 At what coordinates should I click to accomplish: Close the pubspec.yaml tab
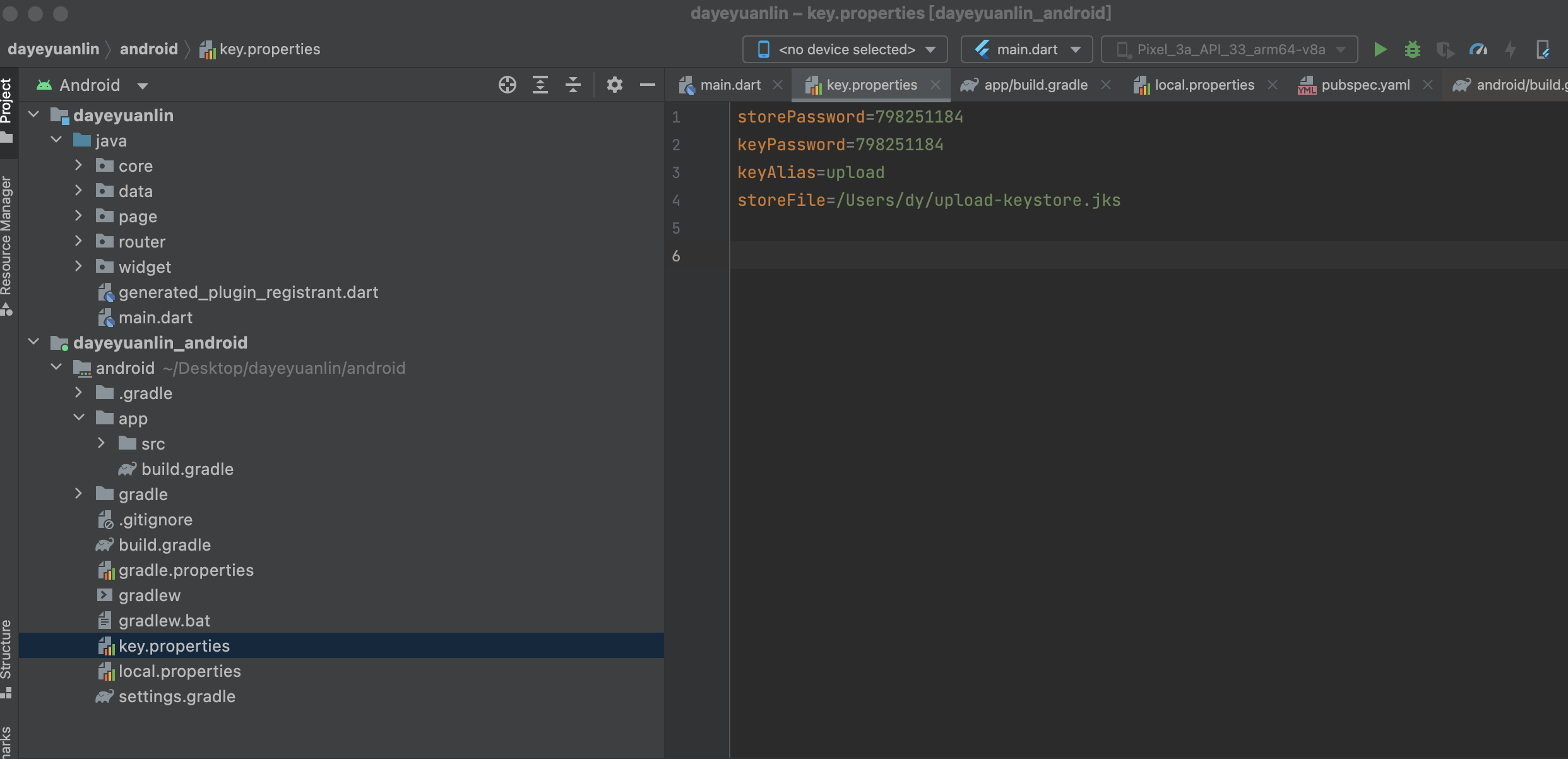tap(1428, 85)
